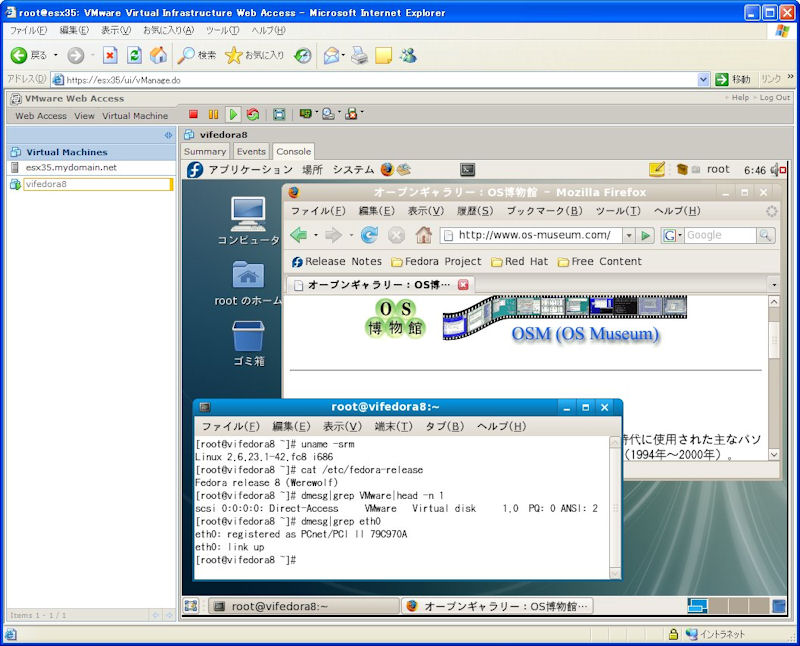
Task: Click the Log Out link
Action: pos(774,97)
